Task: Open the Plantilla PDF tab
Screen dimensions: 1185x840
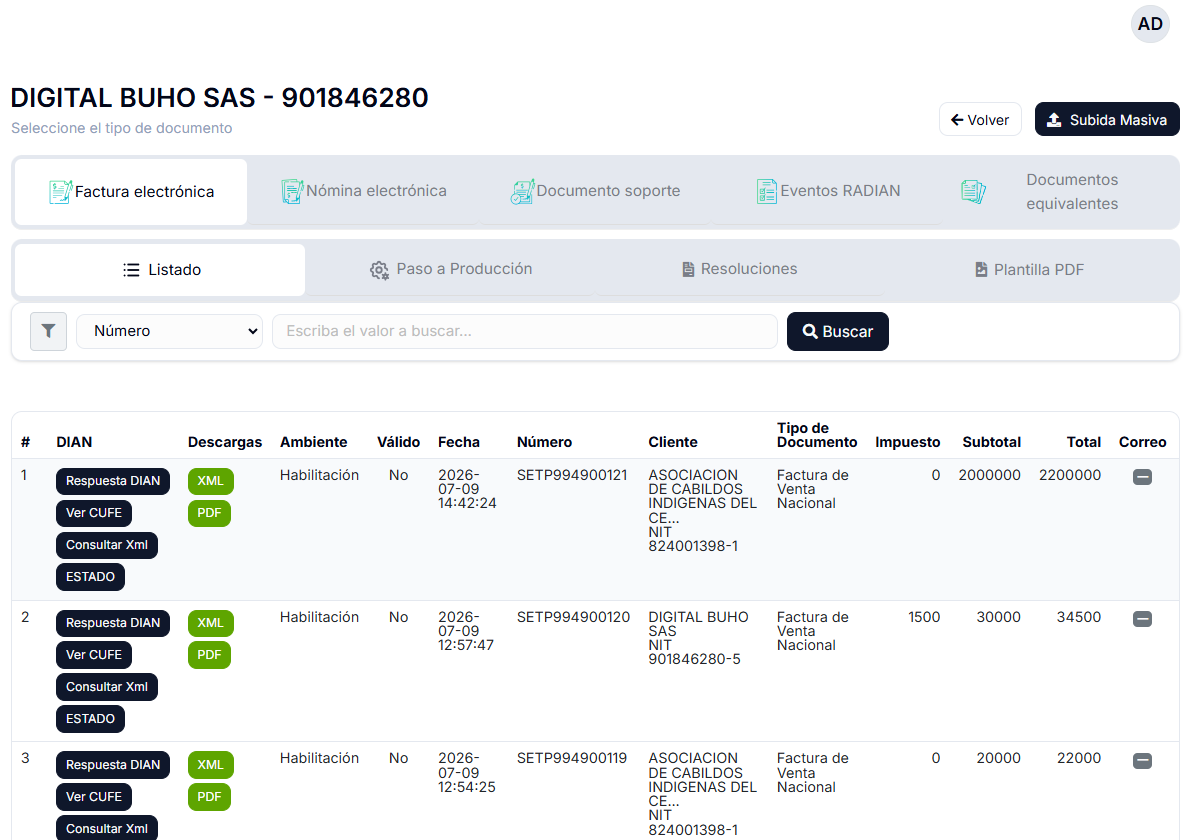Action: tap(1029, 269)
